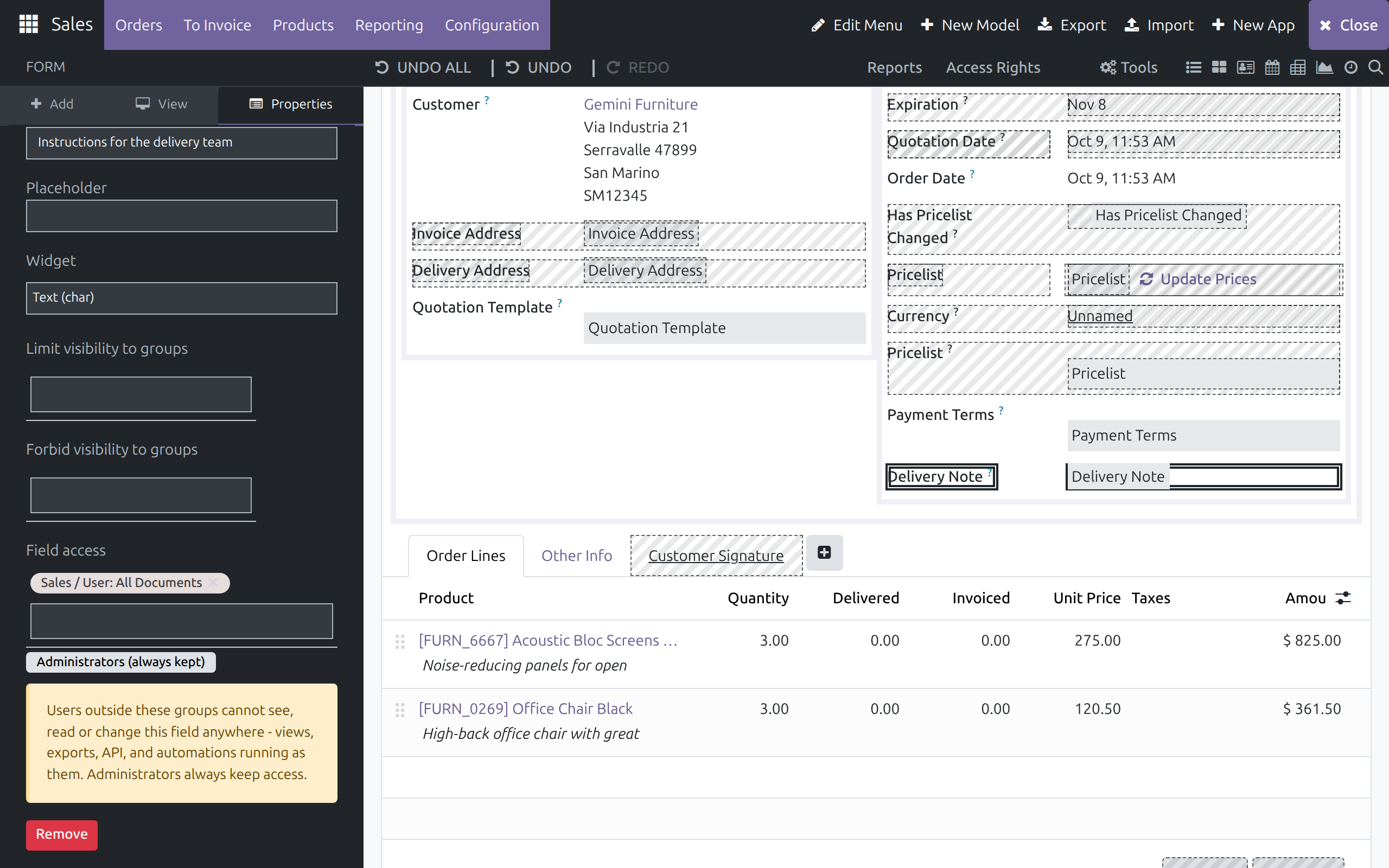Select the Invoice Address field
This screenshot has height=868, width=1389.
coord(641,234)
